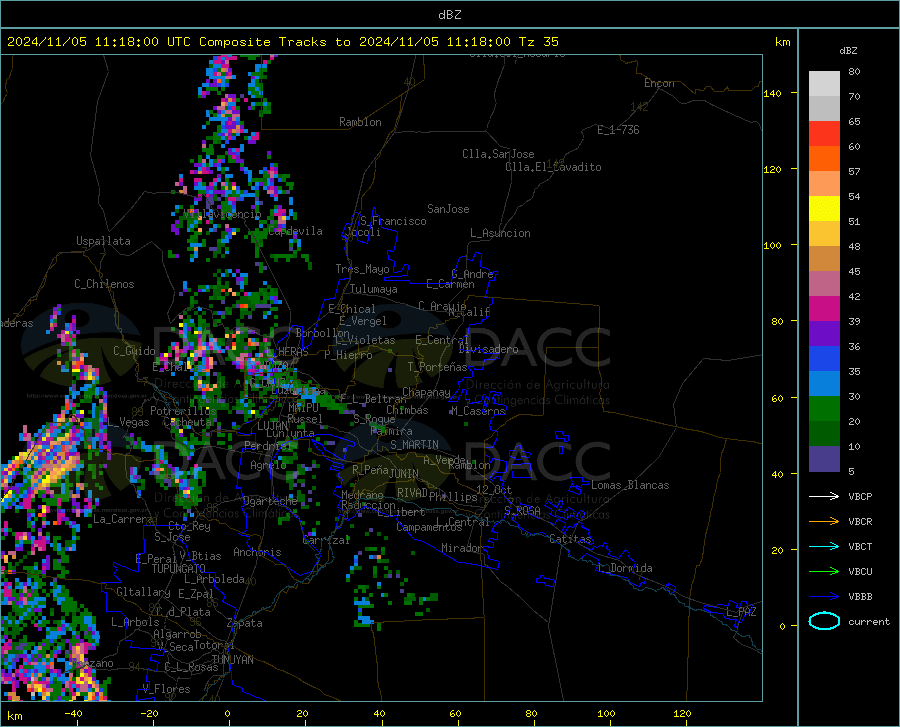
Task: Click the 'Potrerillos' map label
Action: [x=183, y=411]
